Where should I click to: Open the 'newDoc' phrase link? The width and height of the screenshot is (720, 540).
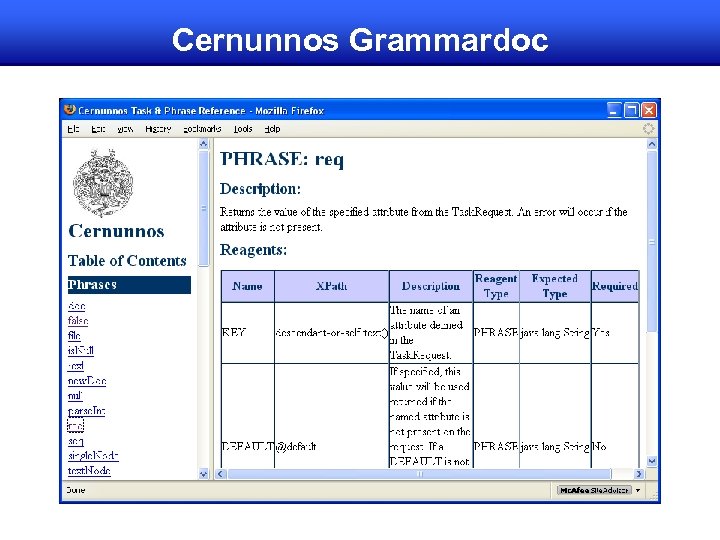pos(87,381)
